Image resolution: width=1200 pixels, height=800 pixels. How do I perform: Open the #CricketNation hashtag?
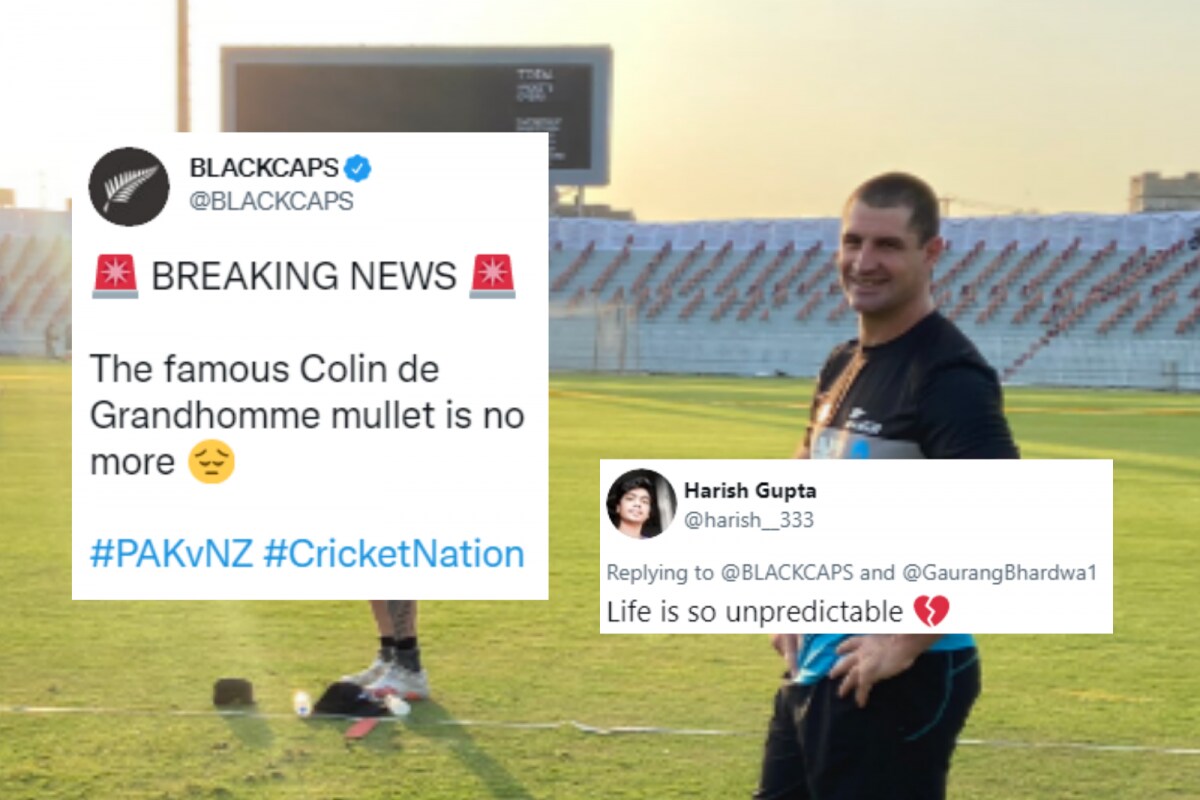coord(394,553)
